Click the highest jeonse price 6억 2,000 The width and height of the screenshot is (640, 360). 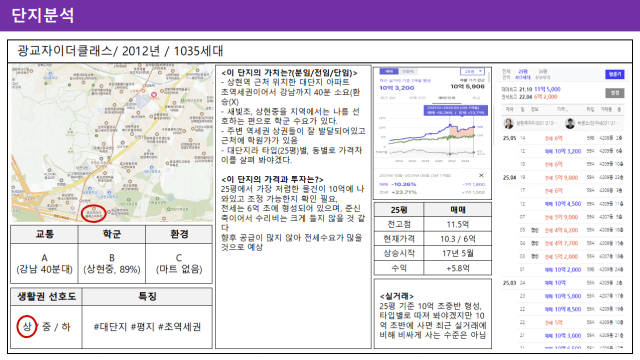546,97
